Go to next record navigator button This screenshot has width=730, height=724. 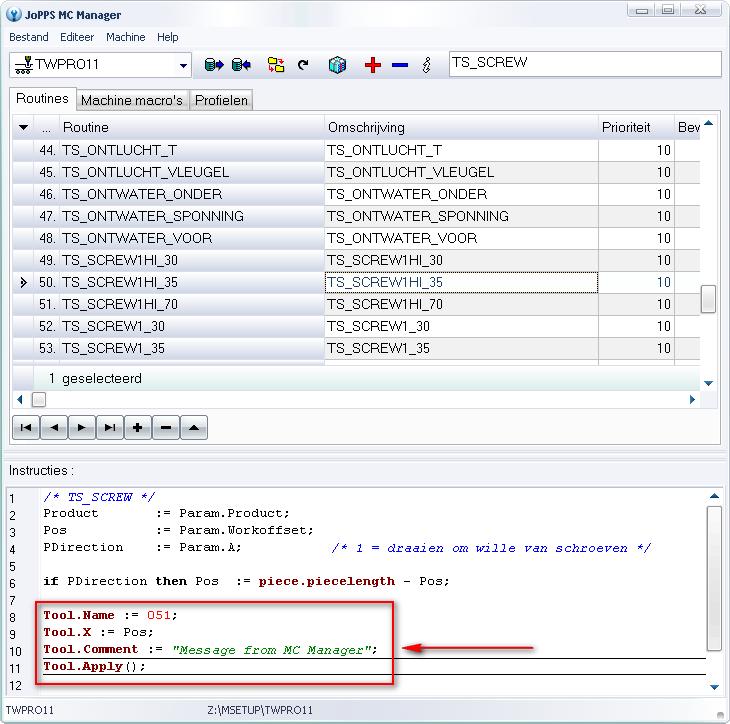[x=81, y=427]
